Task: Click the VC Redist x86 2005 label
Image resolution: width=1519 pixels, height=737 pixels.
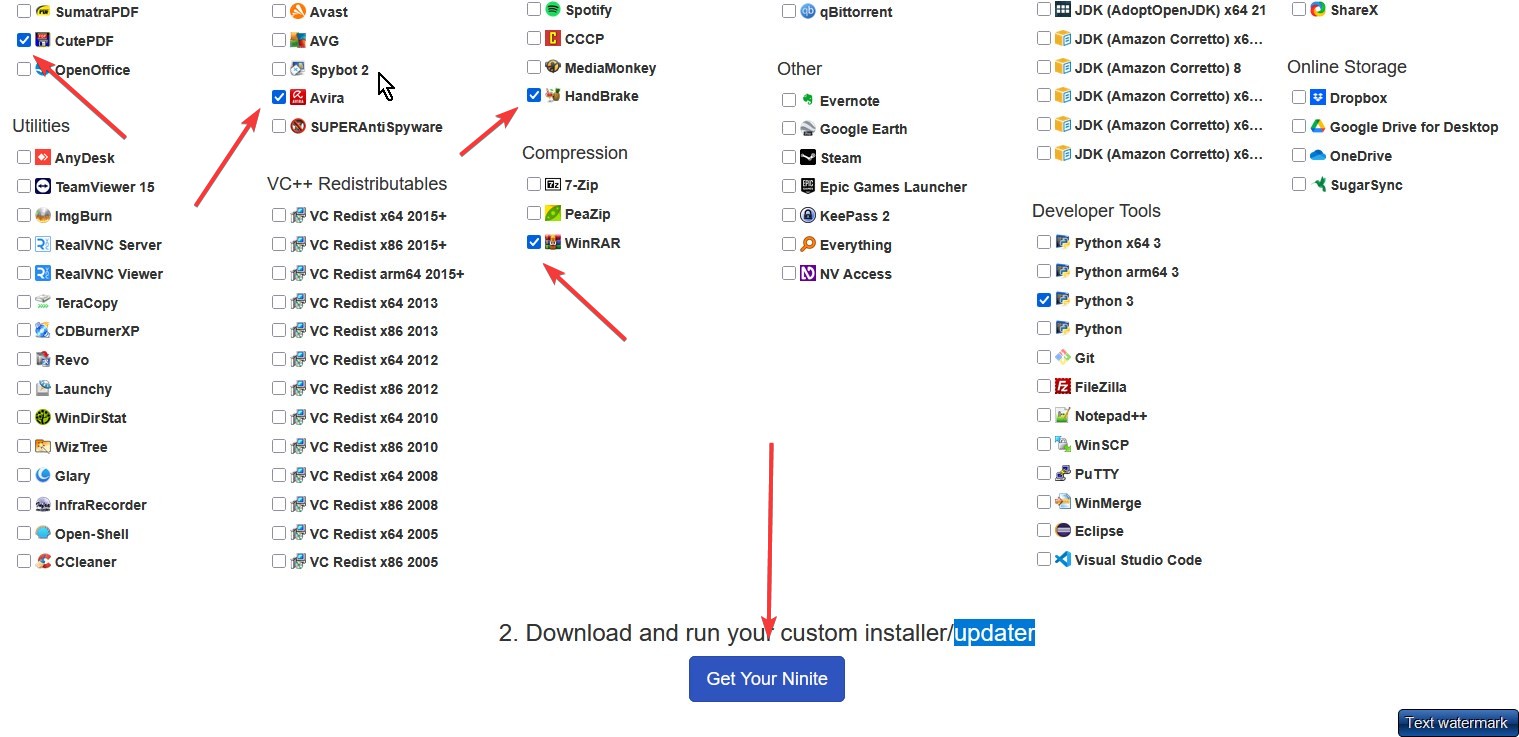Action: (x=373, y=562)
